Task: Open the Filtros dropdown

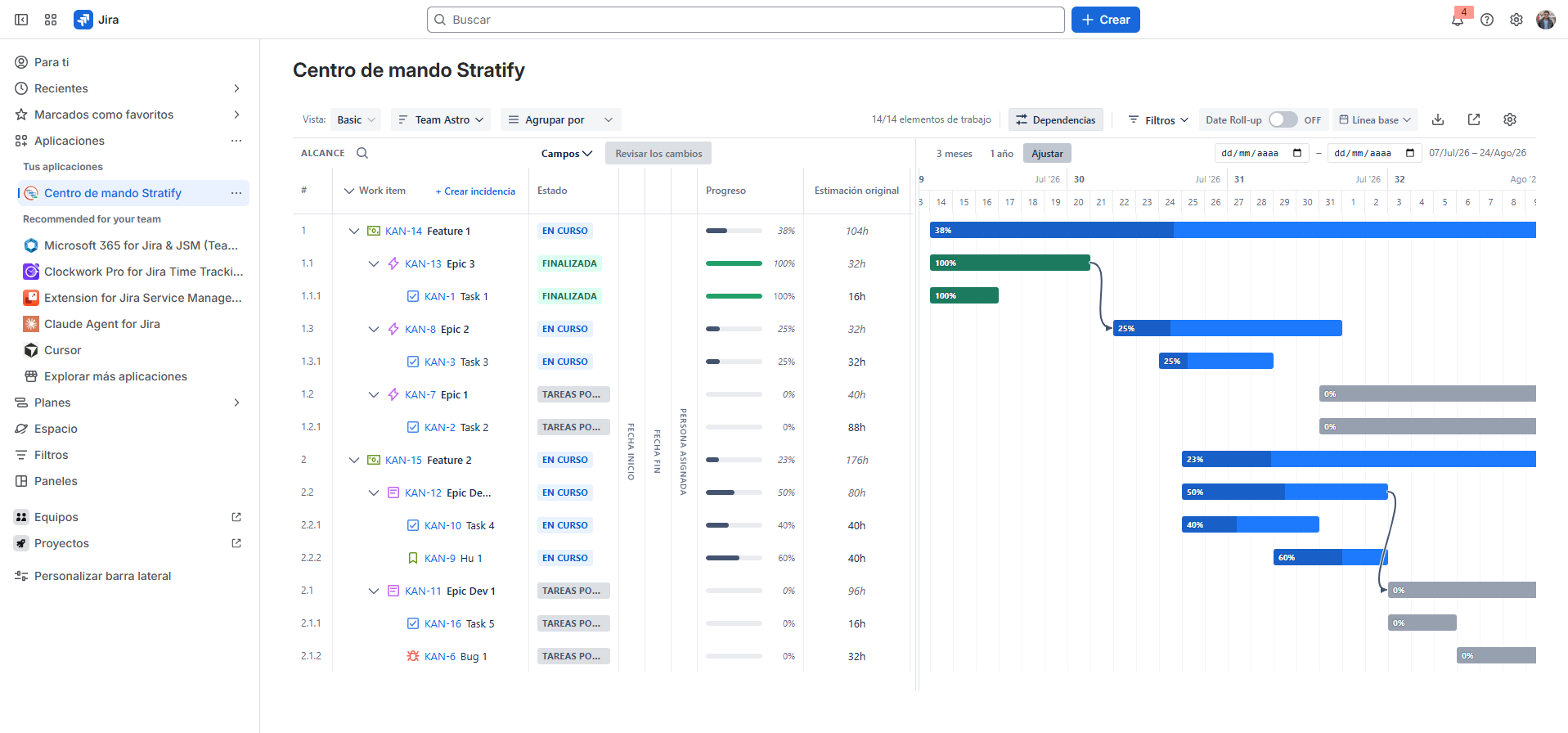Action: [1157, 119]
